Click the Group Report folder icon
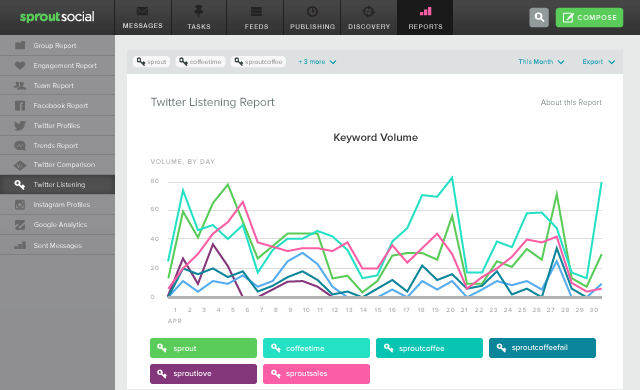 (x=20, y=45)
